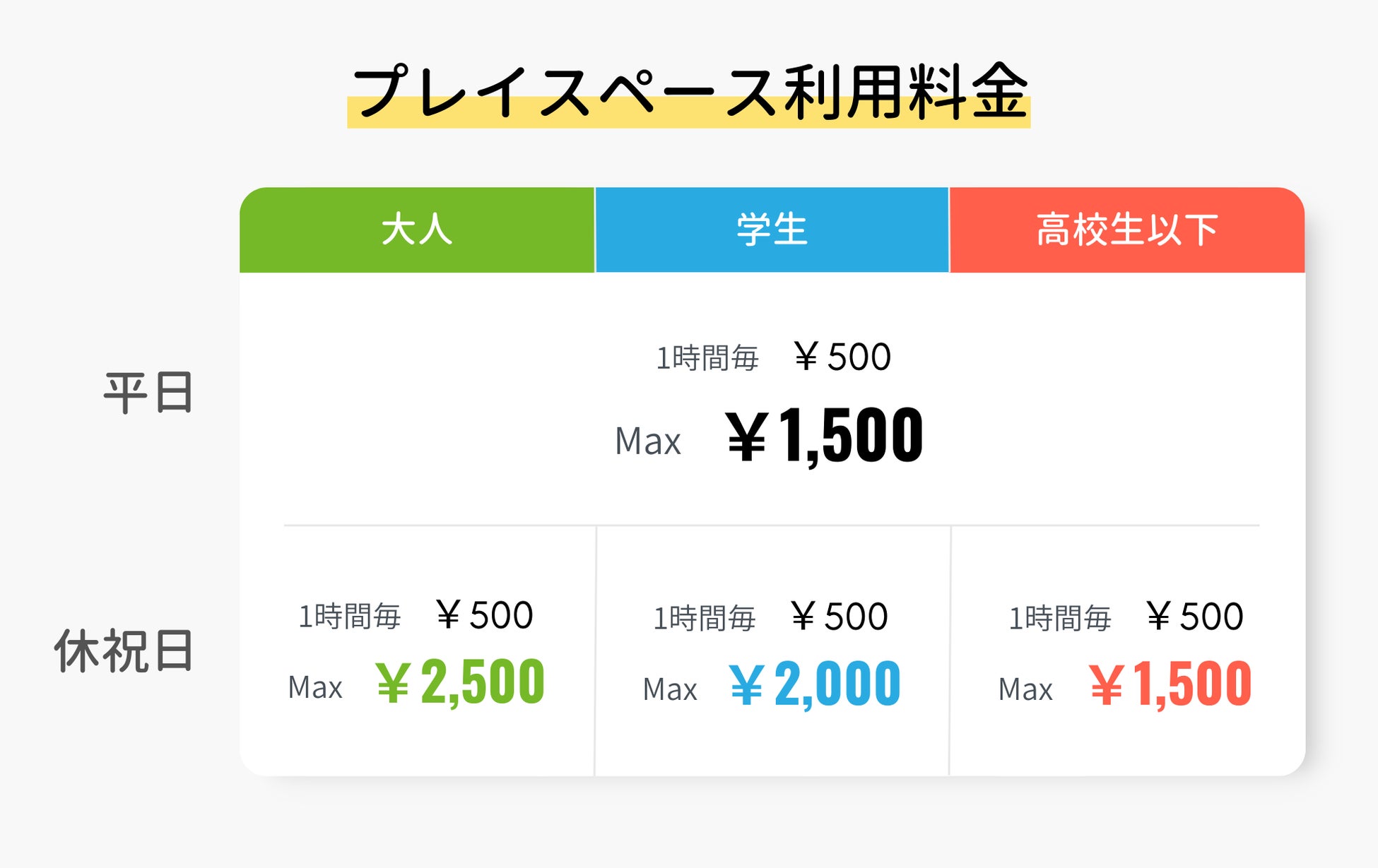Click the adult holiday 1時間毎 label
Image resolution: width=1378 pixels, height=868 pixels.
(x=350, y=617)
